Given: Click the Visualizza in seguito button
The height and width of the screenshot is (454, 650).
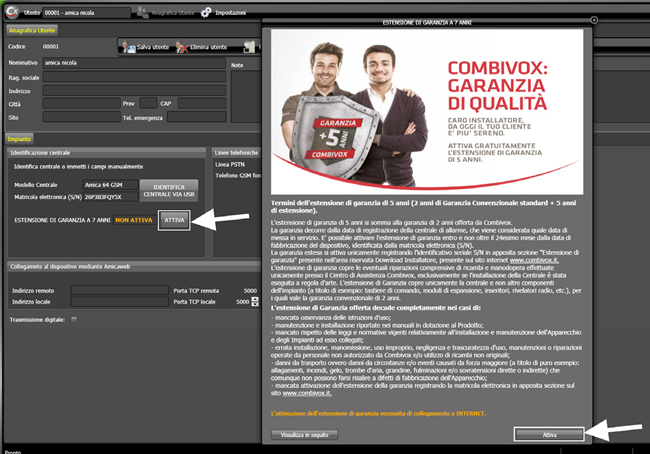Looking at the screenshot, I should (304, 435).
